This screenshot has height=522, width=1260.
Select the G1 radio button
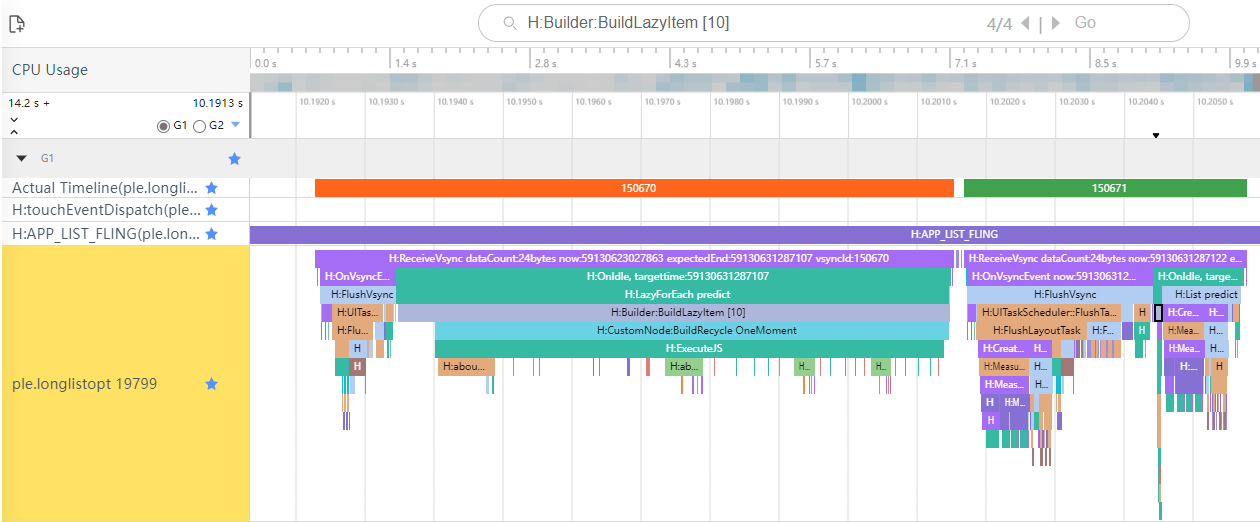click(163, 126)
